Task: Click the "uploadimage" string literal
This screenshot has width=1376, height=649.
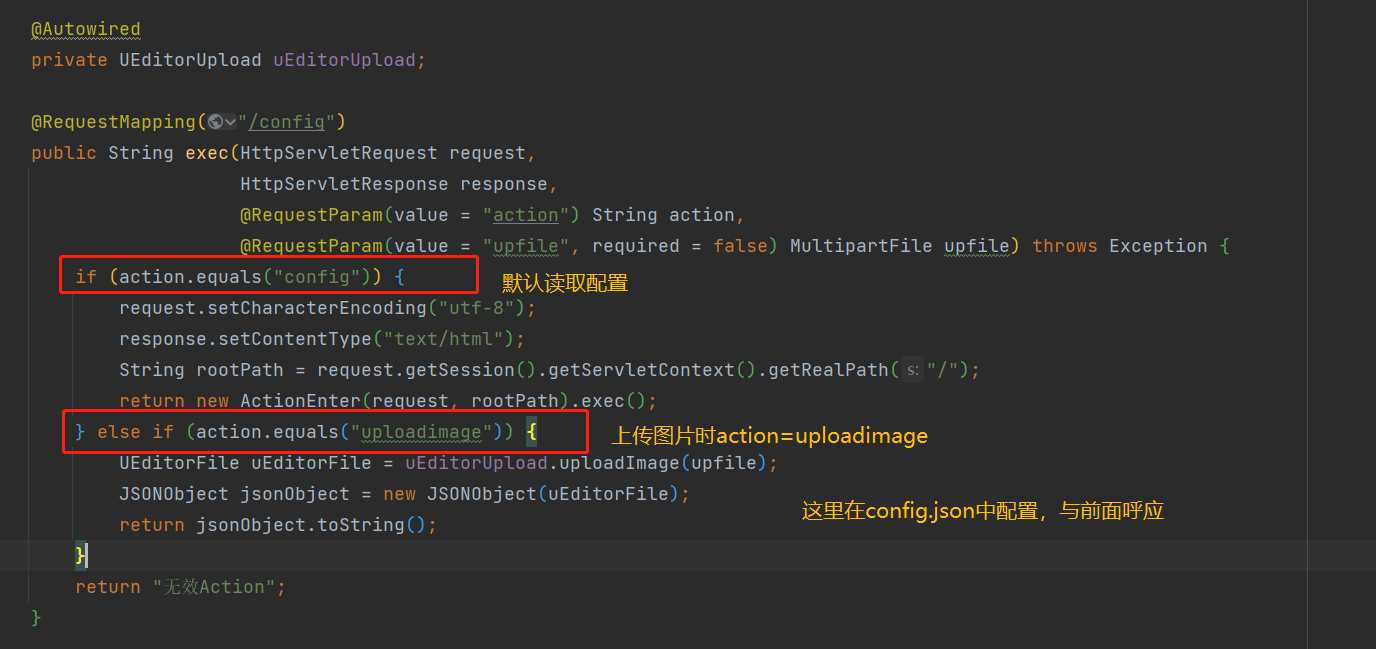Action: coord(421,432)
